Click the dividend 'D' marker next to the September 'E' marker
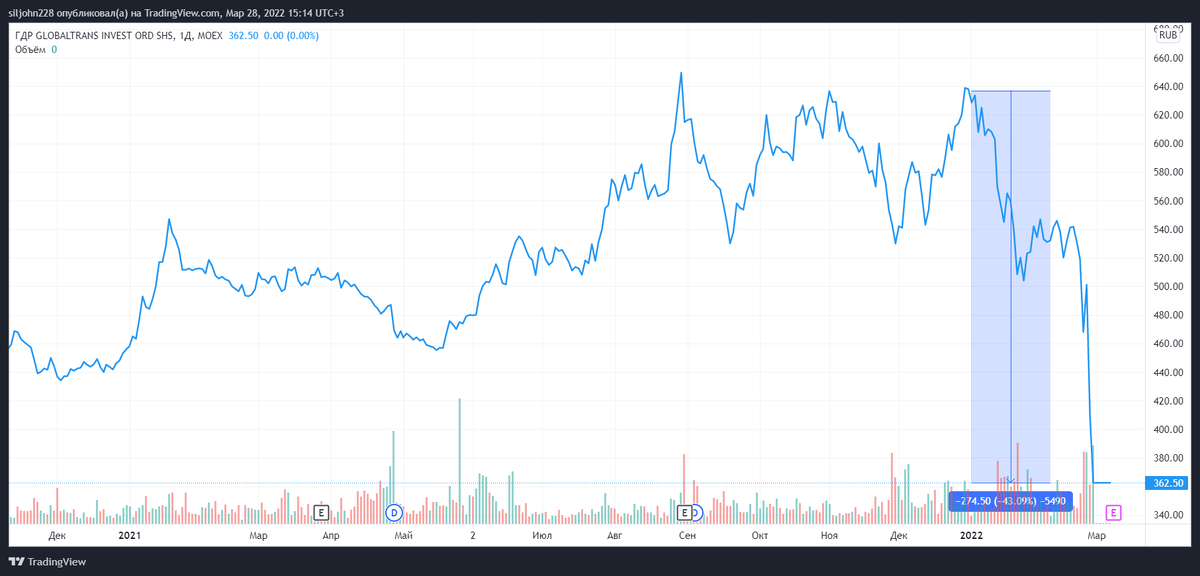Image resolution: width=1200 pixels, height=576 pixels. pos(697,512)
